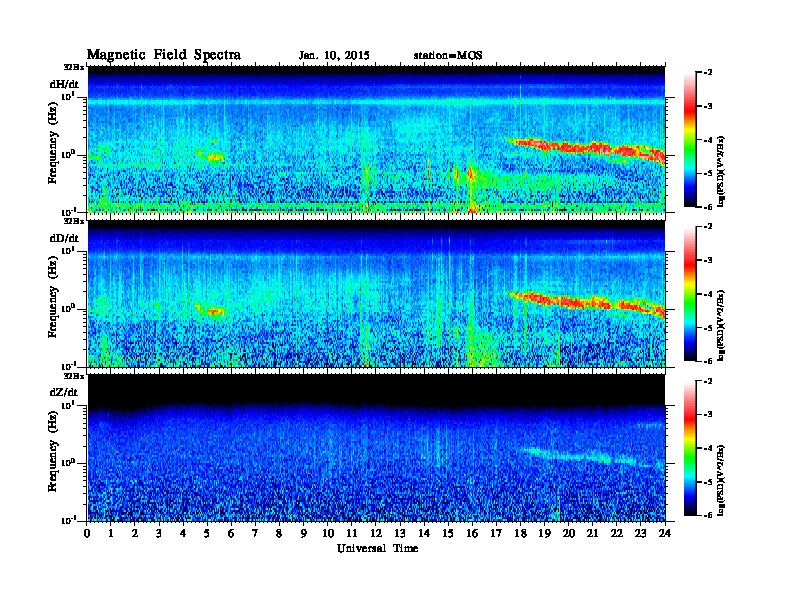Click the "dZ/dt" panel label
The image size is (792, 612).
64,392
